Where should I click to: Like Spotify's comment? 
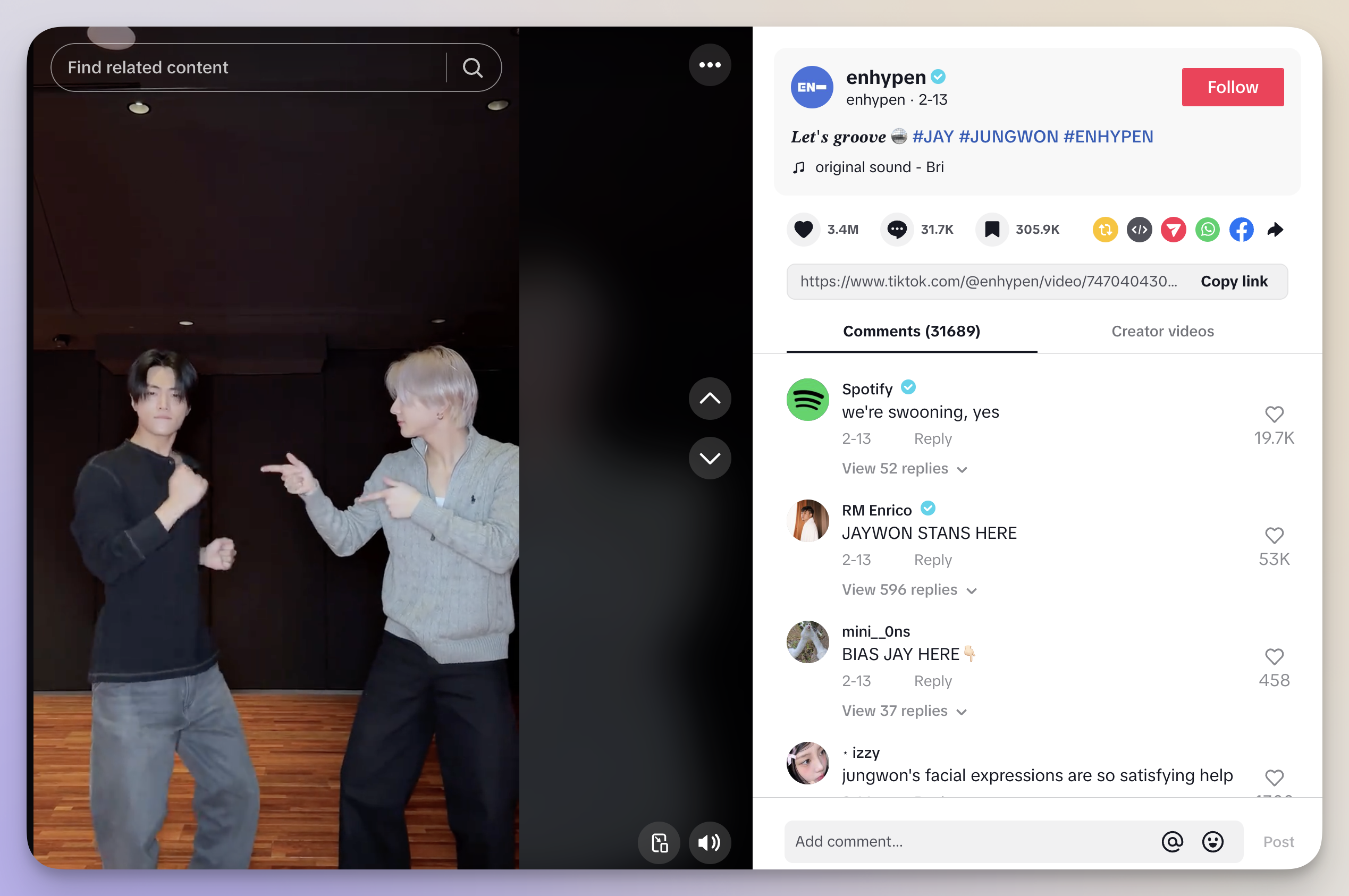click(x=1274, y=415)
